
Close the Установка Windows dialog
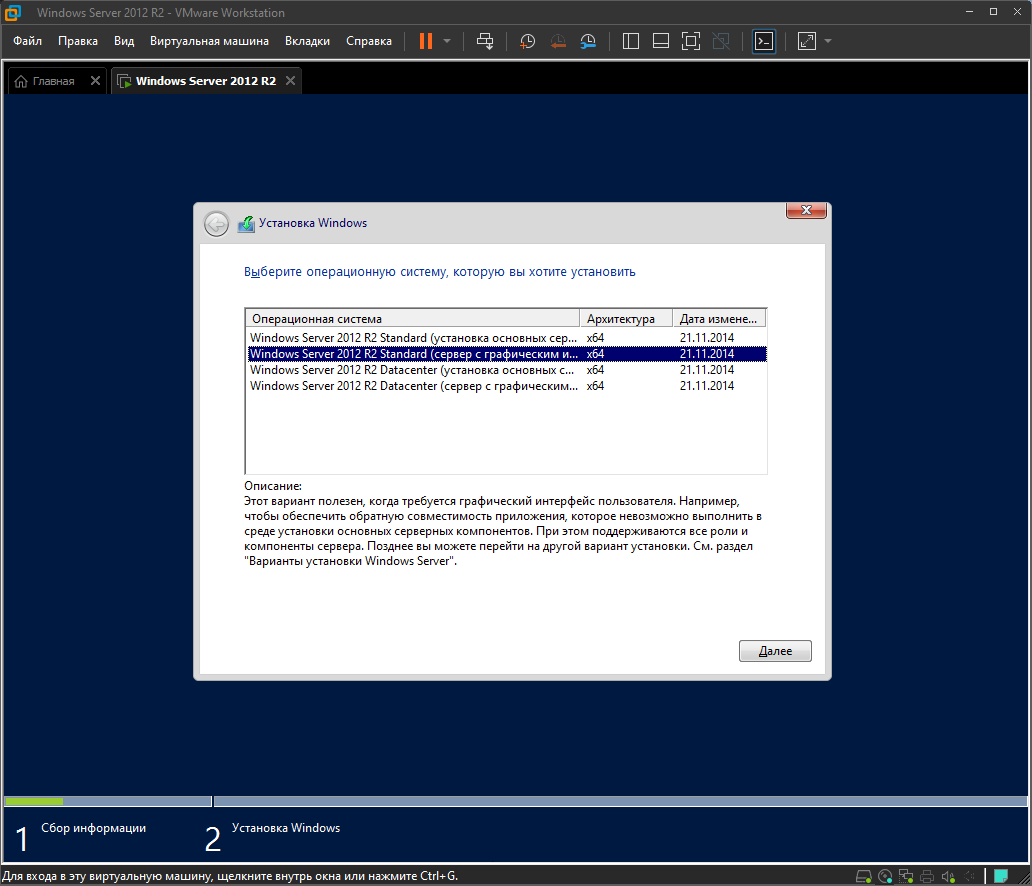click(x=806, y=211)
